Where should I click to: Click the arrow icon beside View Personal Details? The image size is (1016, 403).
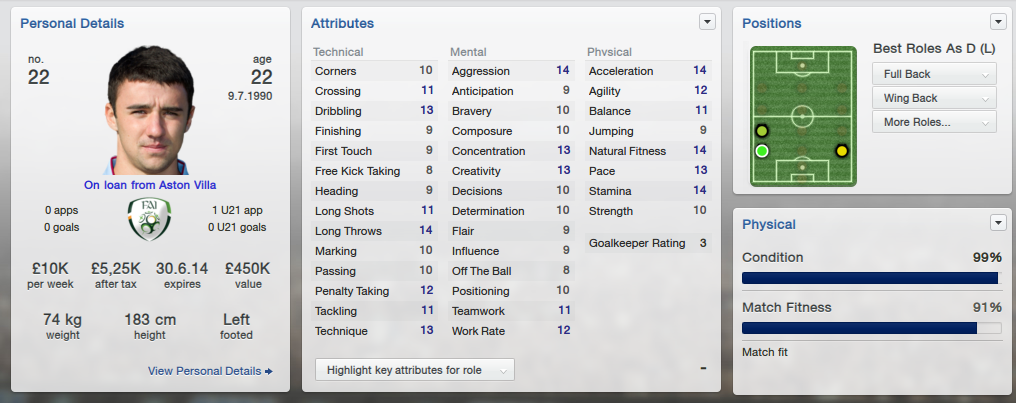(269, 371)
